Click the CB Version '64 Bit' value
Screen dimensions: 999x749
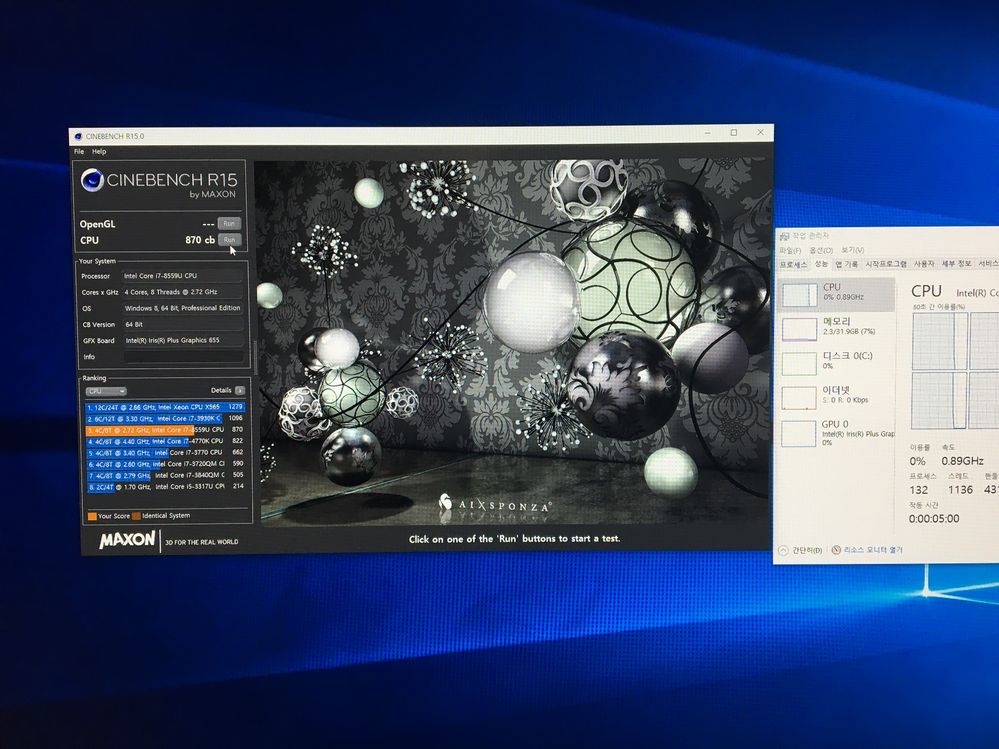[x=183, y=324]
